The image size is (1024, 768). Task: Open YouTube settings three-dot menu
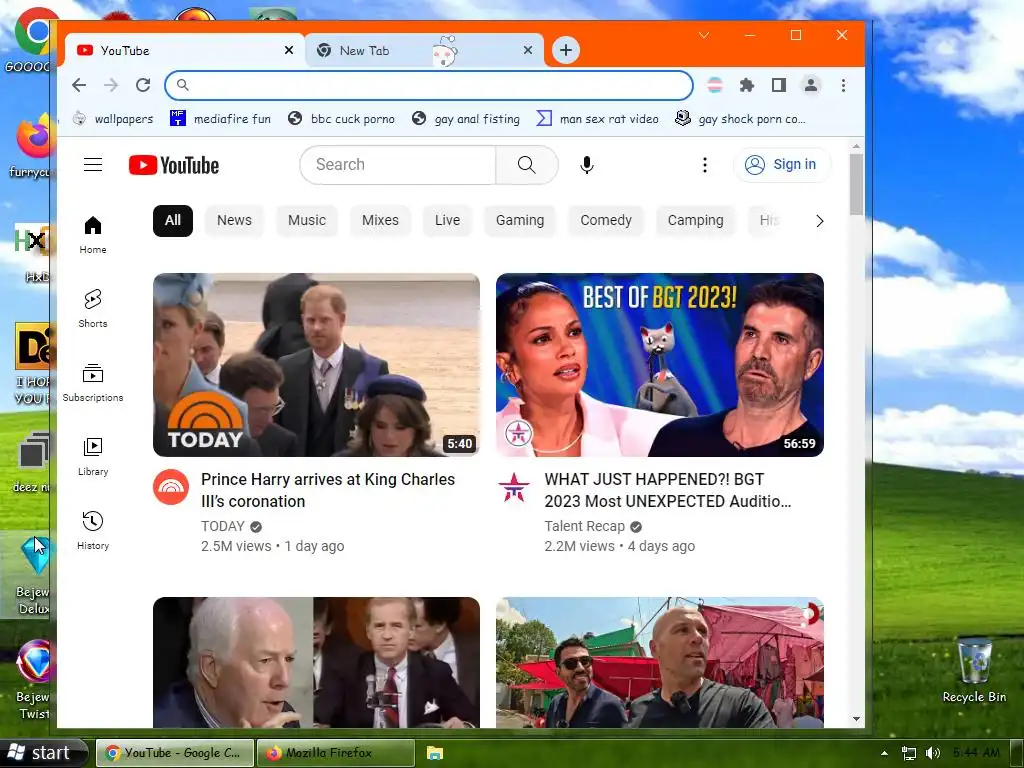704,165
